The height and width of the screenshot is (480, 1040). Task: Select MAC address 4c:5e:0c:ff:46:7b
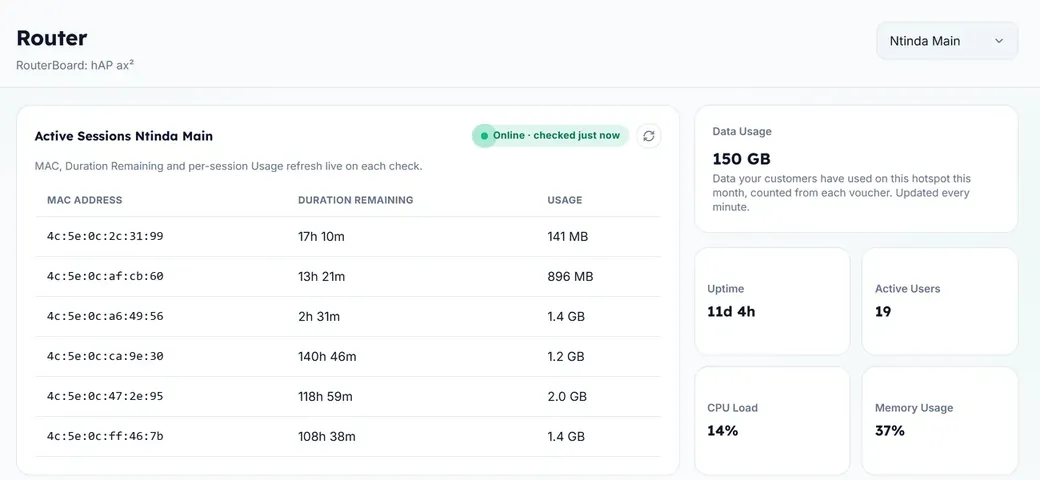coord(105,436)
